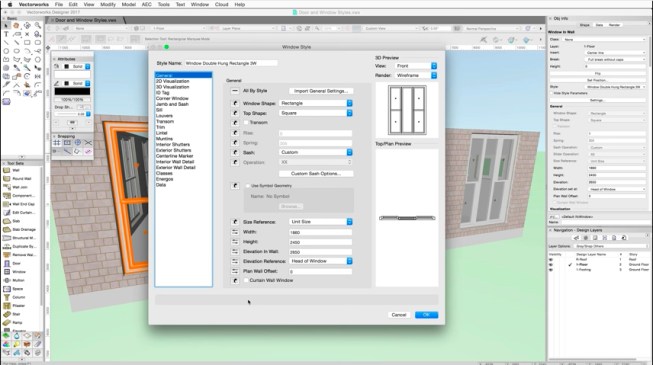Select the Eyedropper tool
Image resolution: width=653 pixels, height=365 pixels.
(17, 68)
